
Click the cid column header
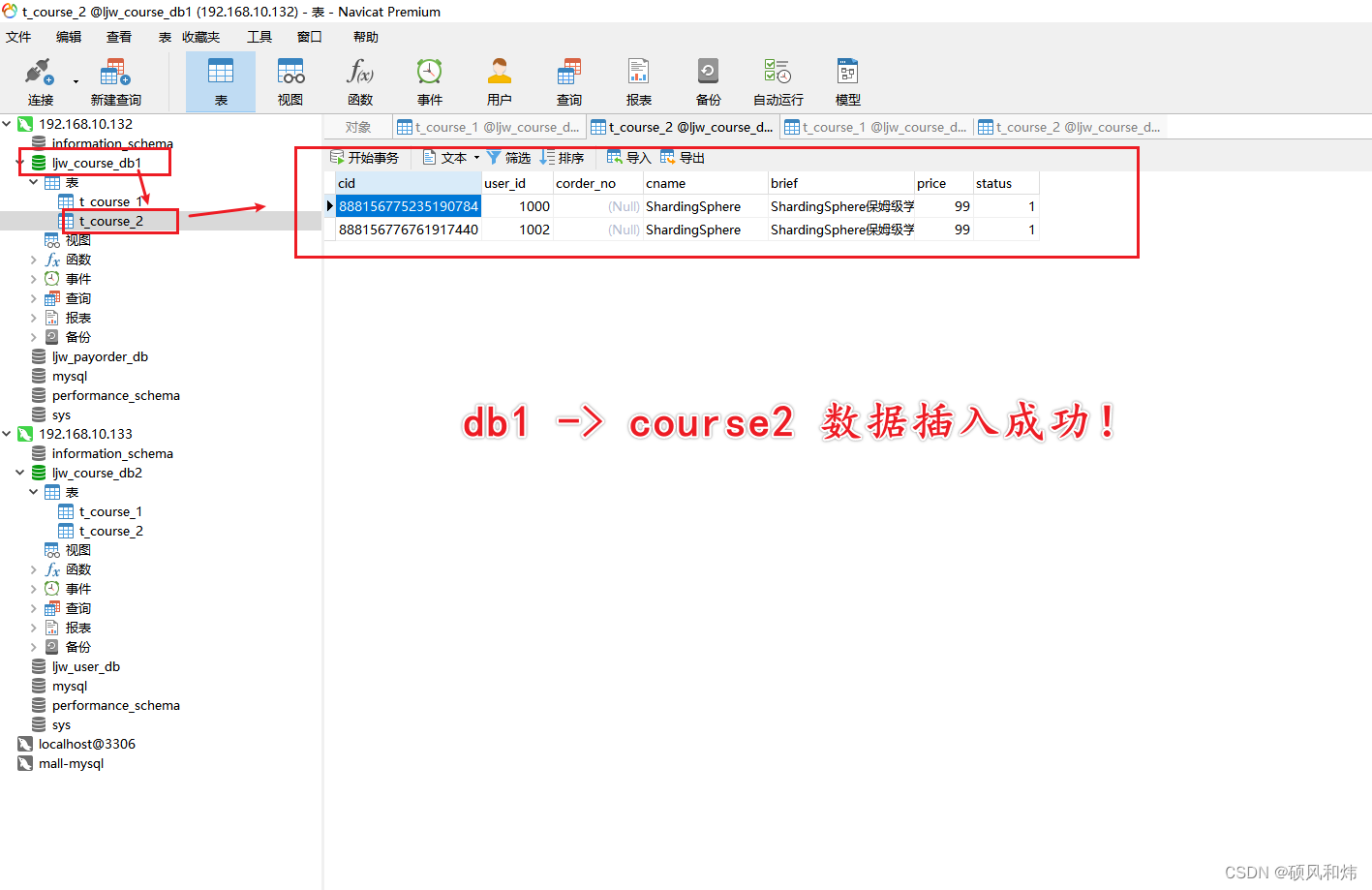409,183
